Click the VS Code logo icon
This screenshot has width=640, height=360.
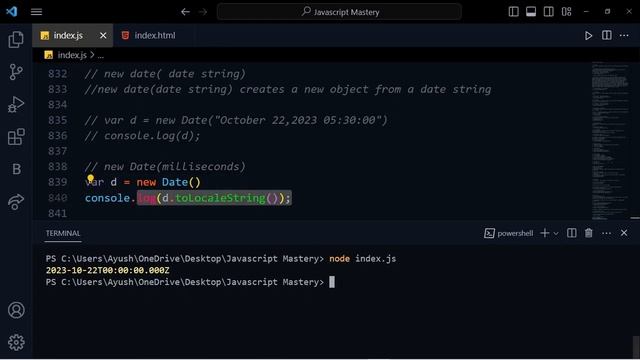click(11, 11)
